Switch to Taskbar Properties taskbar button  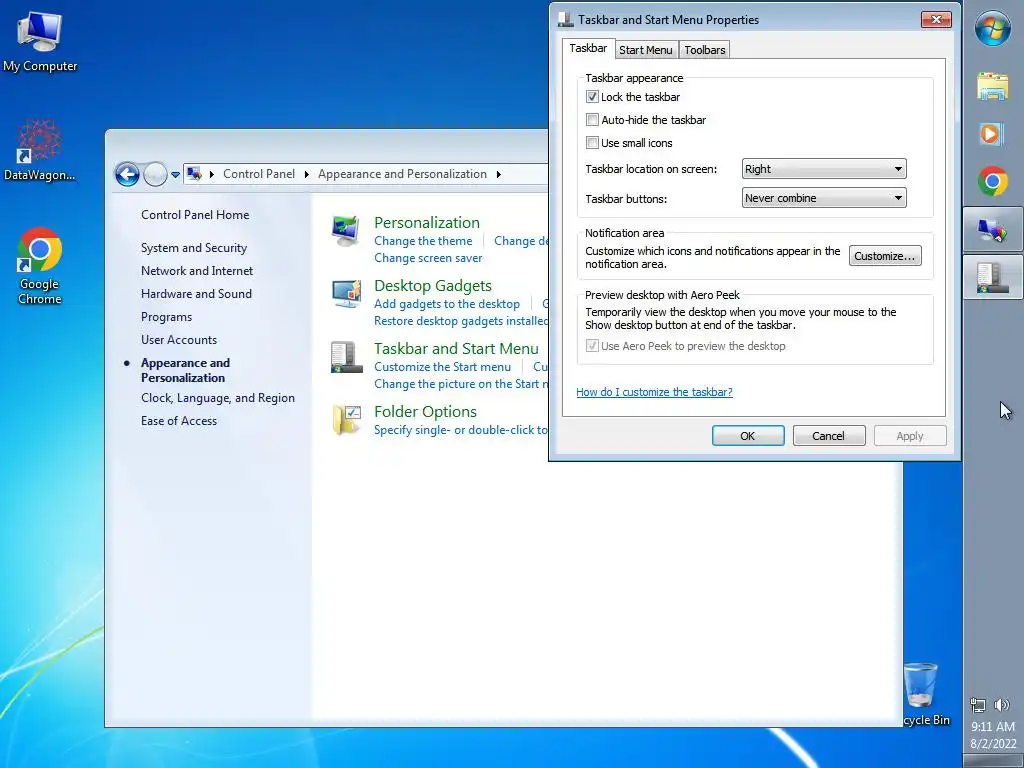tap(993, 277)
